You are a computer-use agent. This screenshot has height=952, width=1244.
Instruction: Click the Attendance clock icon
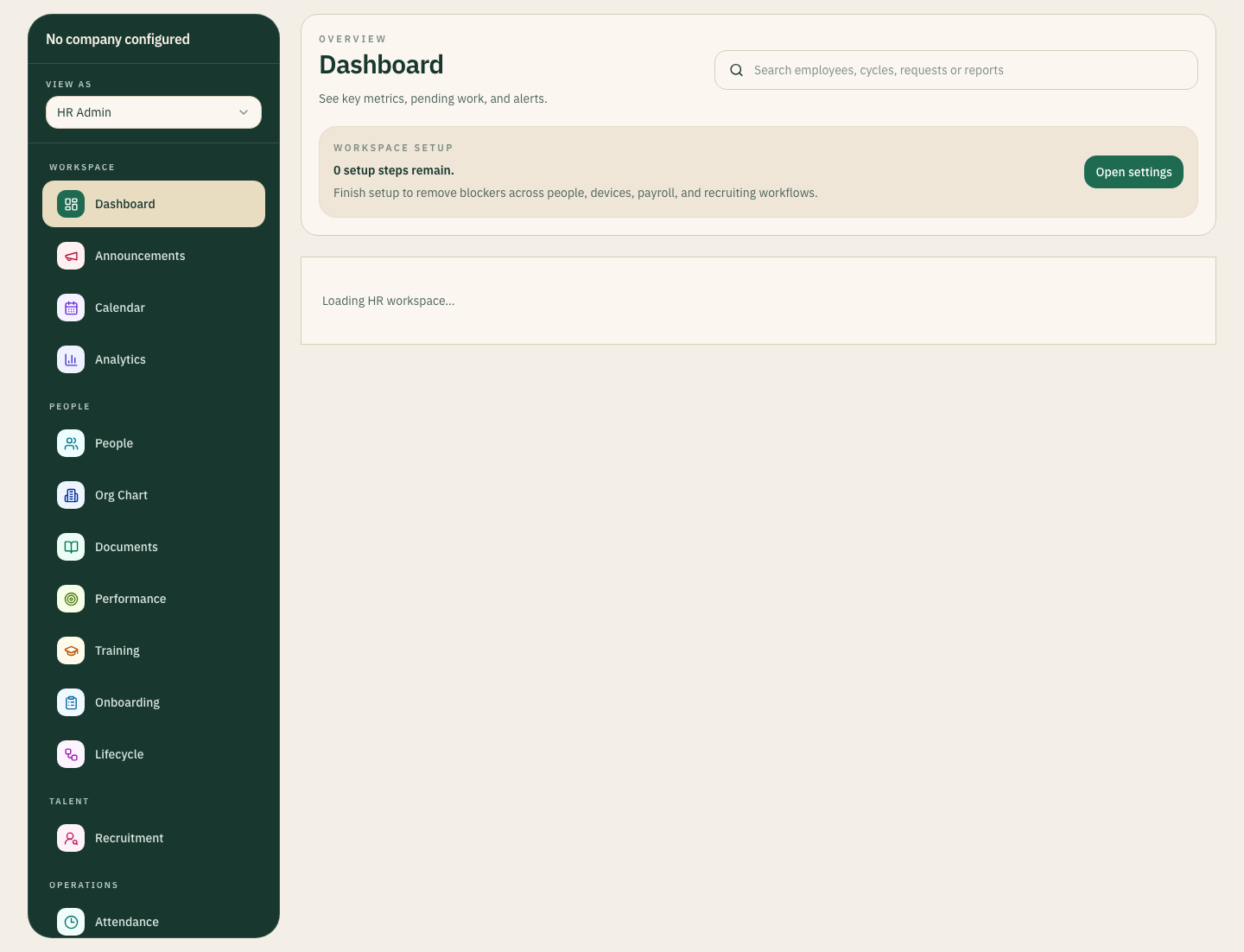click(x=71, y=922)
